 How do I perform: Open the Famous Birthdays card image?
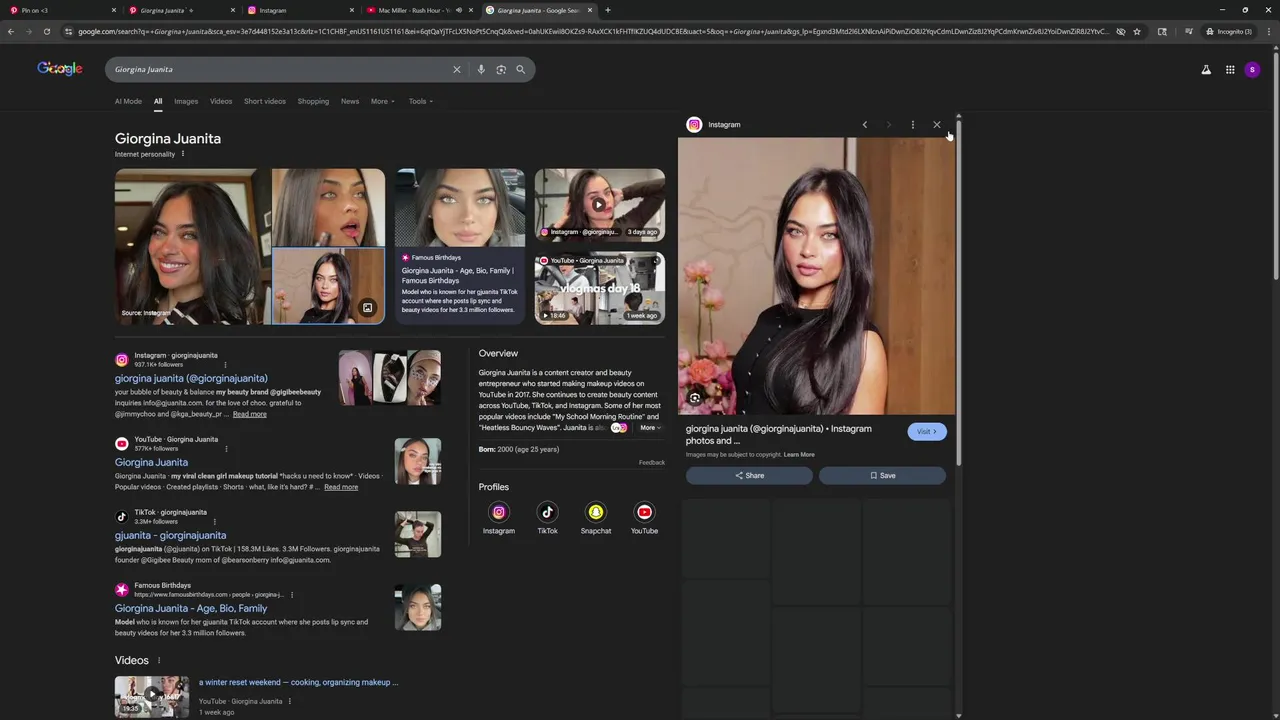[x=460, y=207]
